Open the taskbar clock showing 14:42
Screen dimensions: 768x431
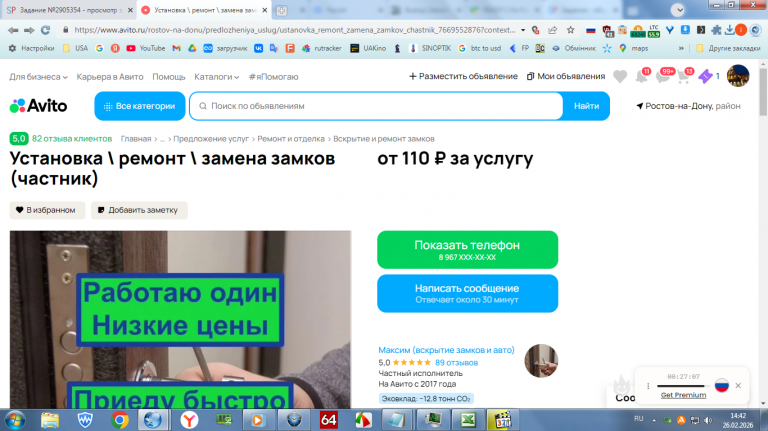(738, 420)
